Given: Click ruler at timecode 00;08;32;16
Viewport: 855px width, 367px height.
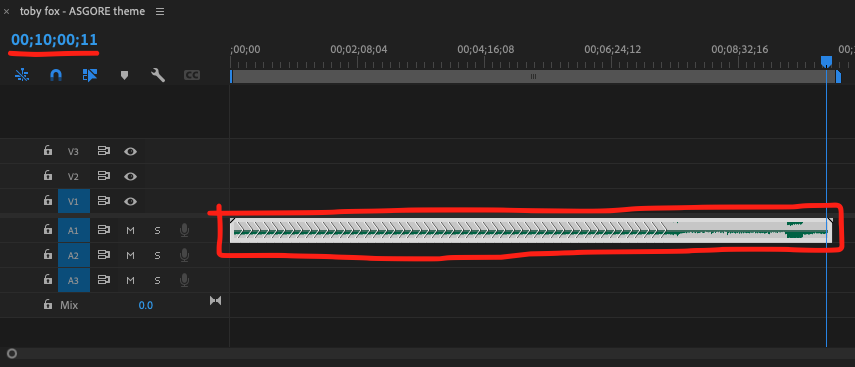Looking at the screenshot, I should point(740,50).
